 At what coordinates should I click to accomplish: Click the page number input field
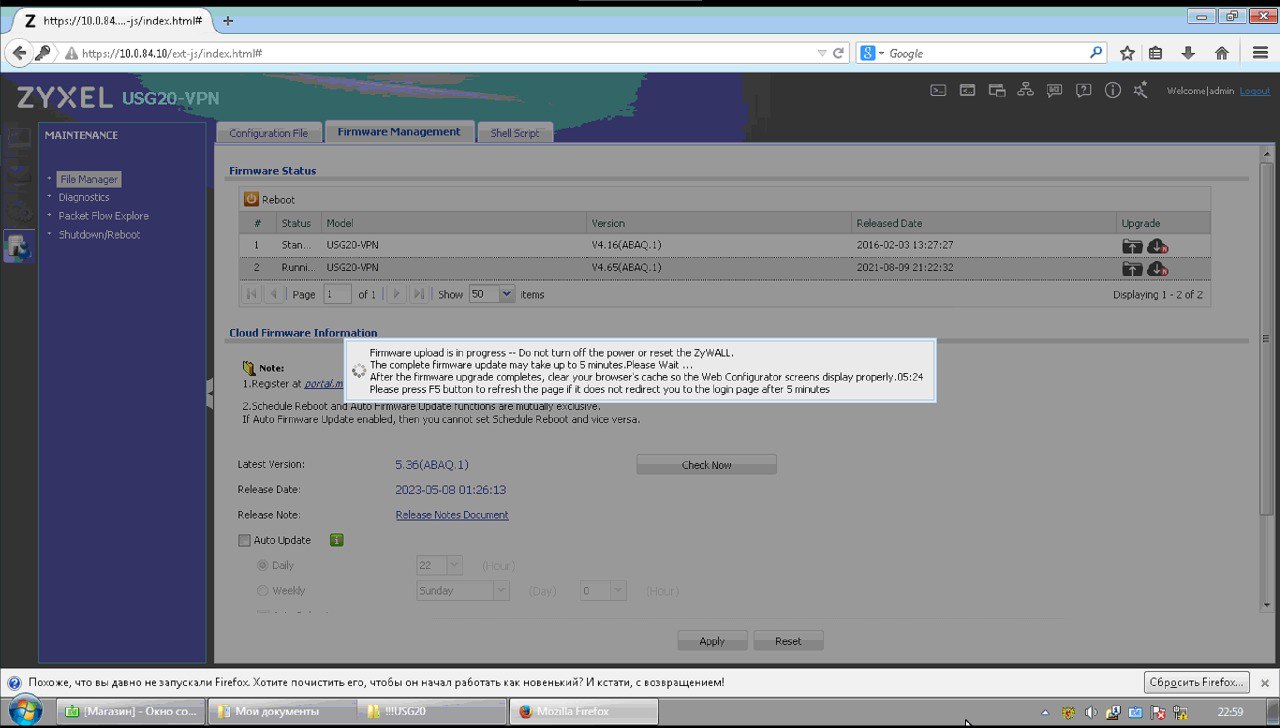[337, 294]
